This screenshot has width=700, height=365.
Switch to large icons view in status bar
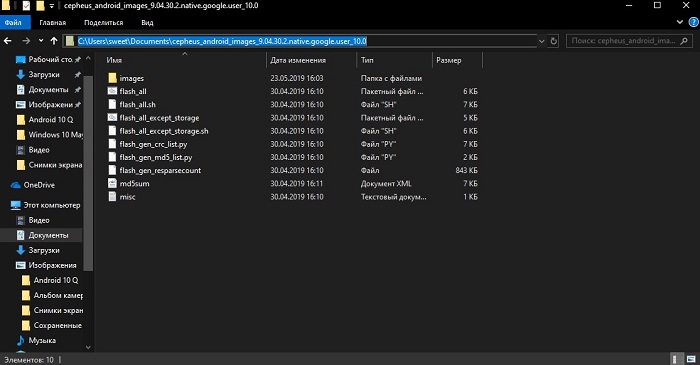click(x=691, y=359)
